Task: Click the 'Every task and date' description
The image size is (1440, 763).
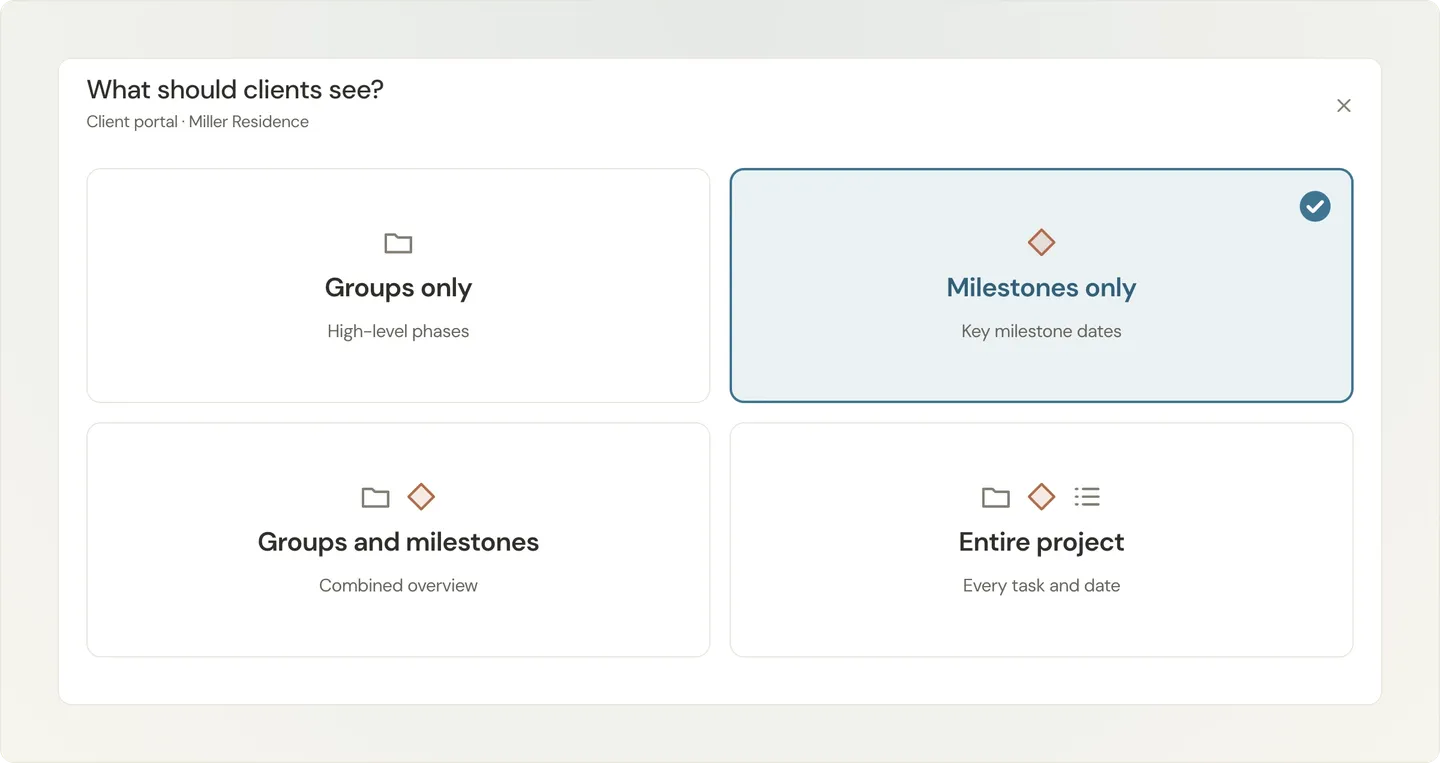Action: point(1041,585)
